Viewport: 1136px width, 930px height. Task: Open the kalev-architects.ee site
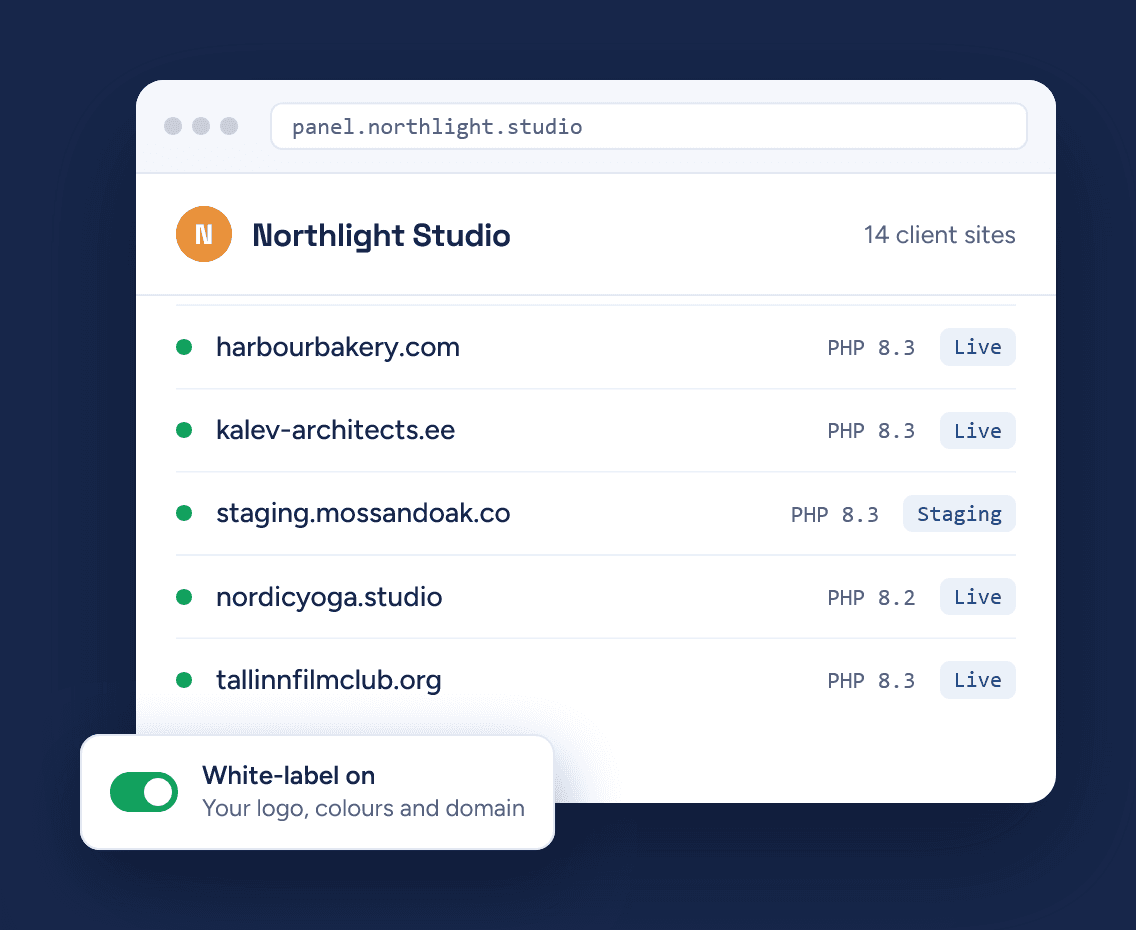(335, 430)
